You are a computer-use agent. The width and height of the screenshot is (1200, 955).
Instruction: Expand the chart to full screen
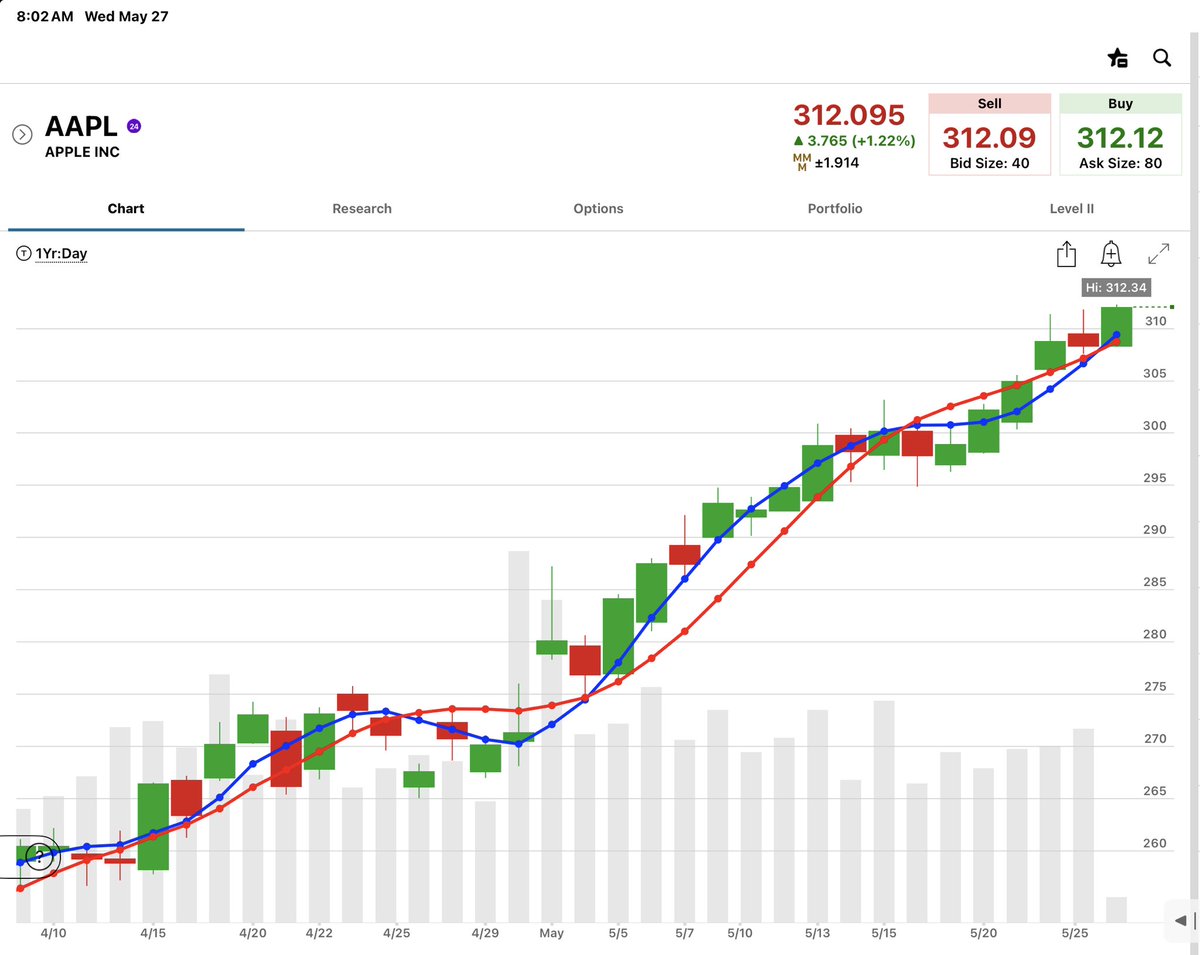tap(1159, 254)
